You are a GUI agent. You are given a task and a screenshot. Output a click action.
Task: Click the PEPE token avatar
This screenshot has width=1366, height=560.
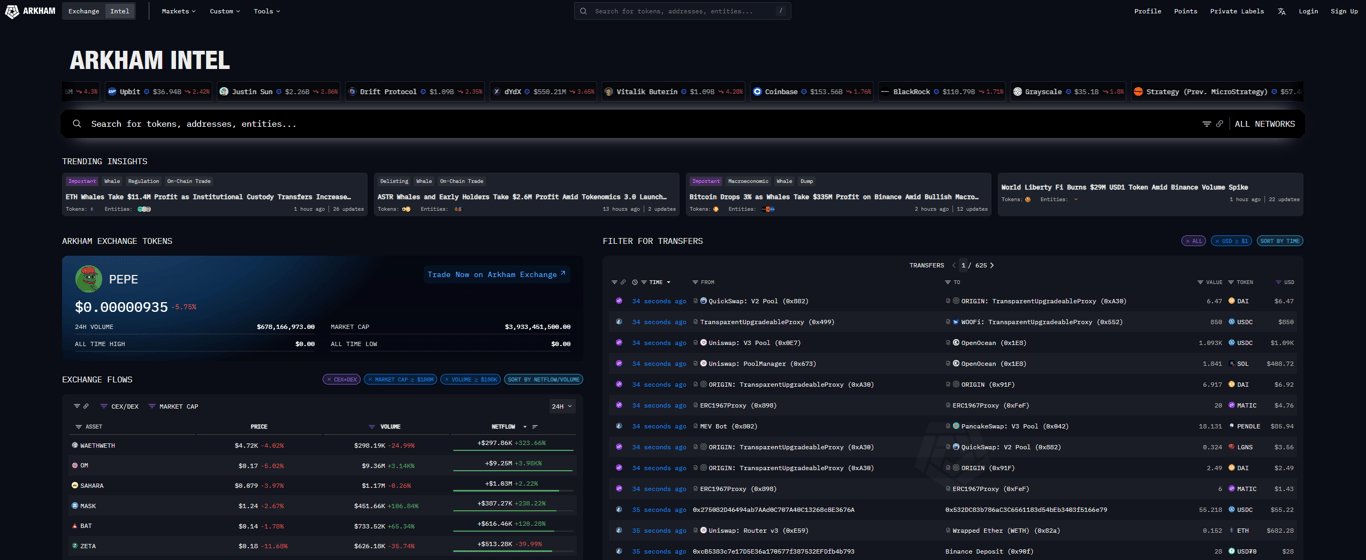pos(88,278)
